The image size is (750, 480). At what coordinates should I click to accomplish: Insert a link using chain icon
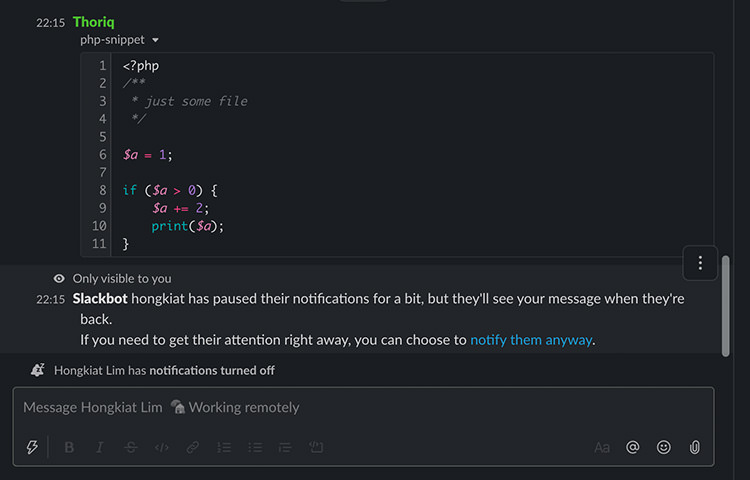(x=193, y=447)
